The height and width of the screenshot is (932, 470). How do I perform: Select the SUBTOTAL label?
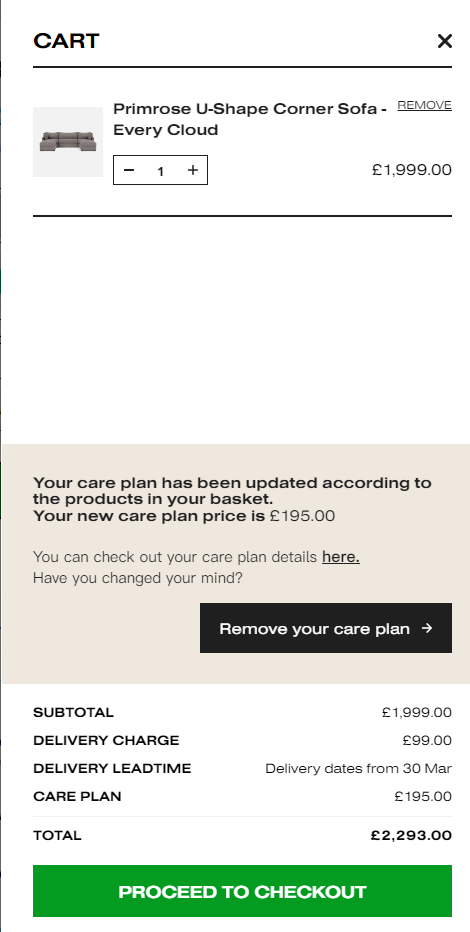[x=73, y=712]
